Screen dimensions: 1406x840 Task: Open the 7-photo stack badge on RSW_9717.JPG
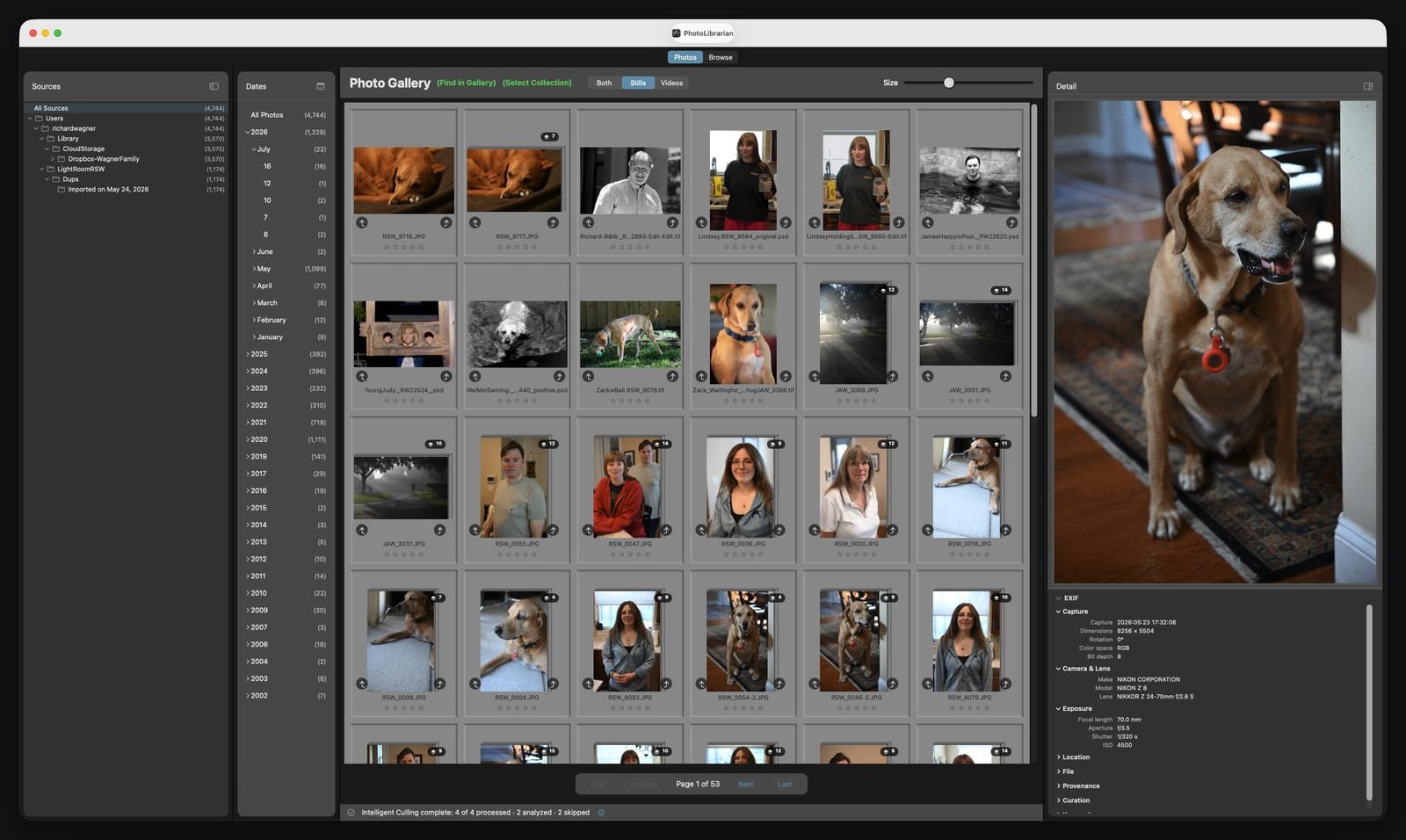tap(549, 136)
